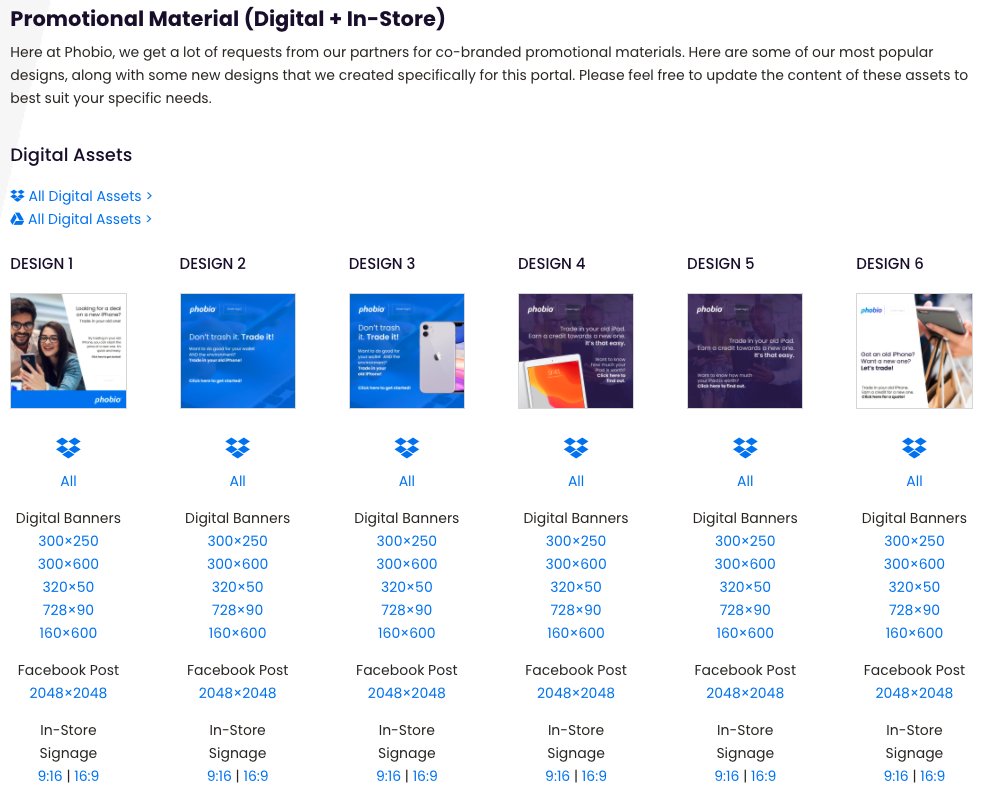
Task: Open the Dropbox All Digital Assets link
Action: (x=90, y=196)
